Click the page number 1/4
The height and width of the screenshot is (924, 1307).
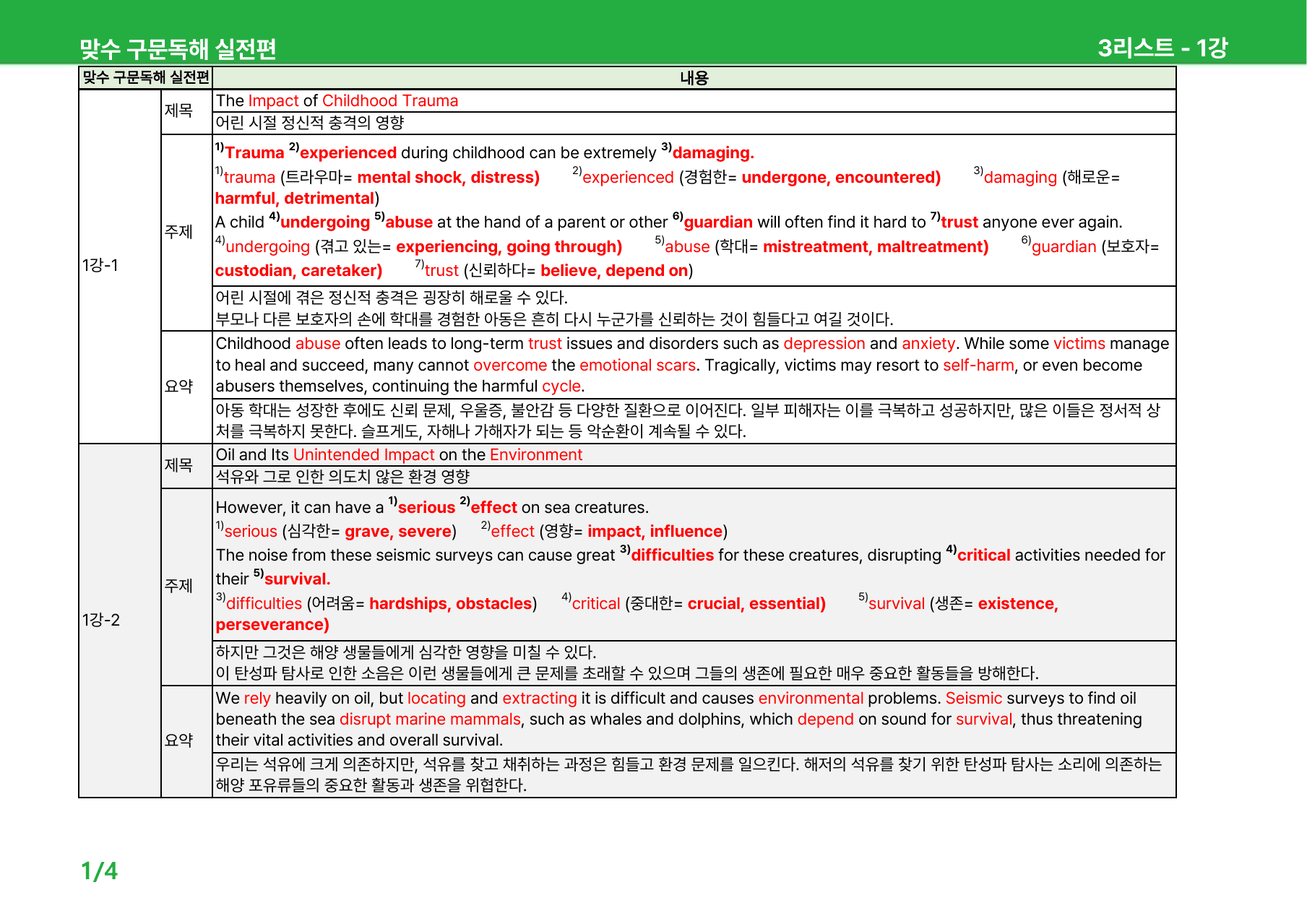pos(99,871)
